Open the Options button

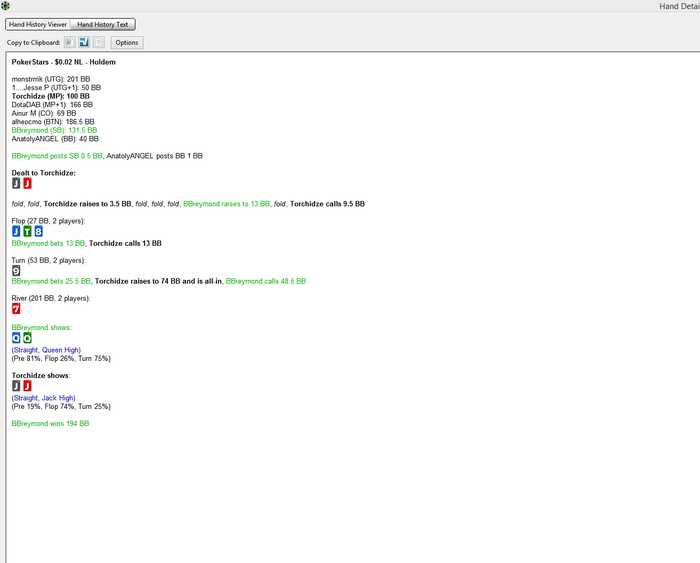[x=127, y=43]
